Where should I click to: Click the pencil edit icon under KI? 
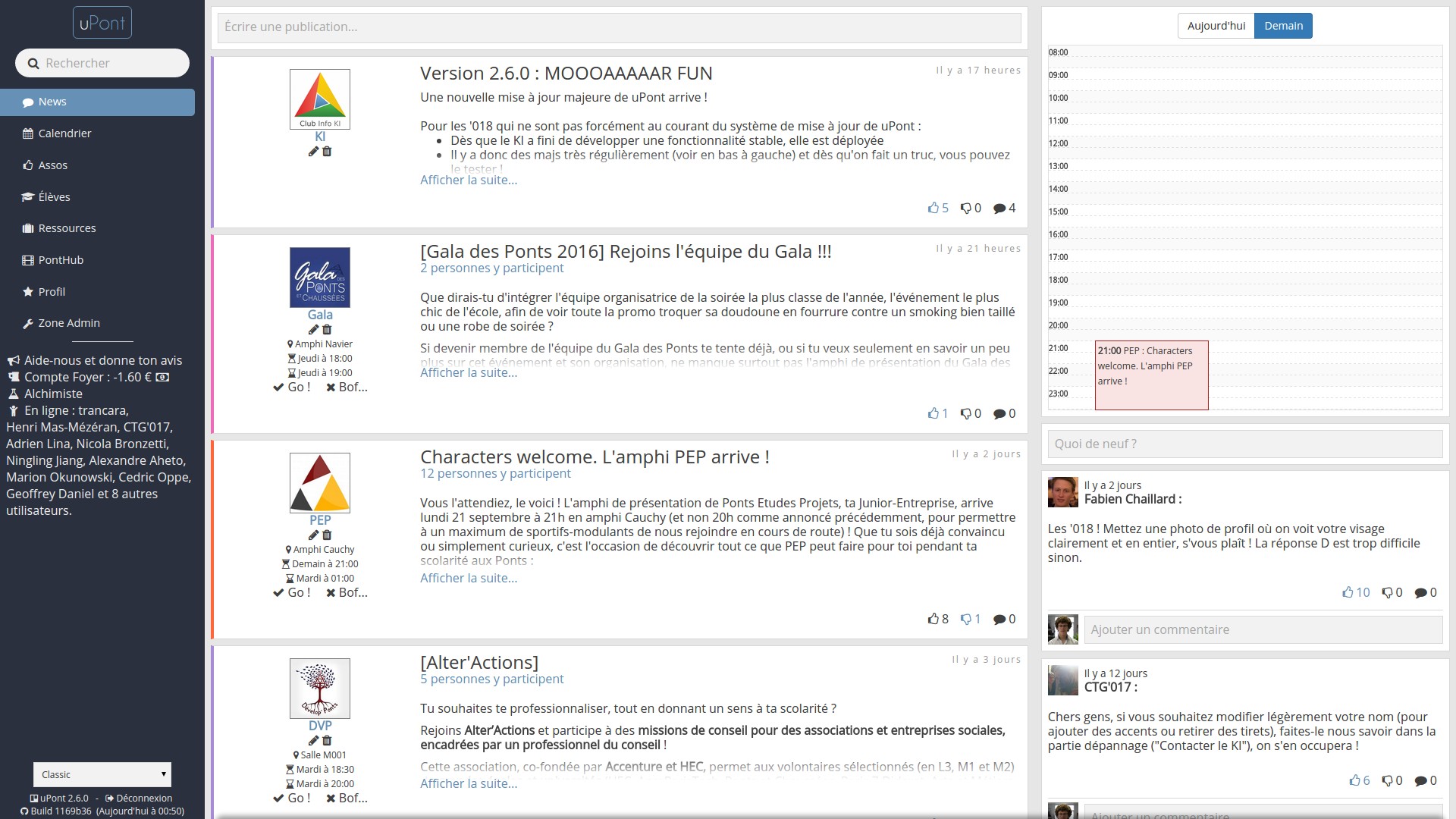(x=313, y=152)
